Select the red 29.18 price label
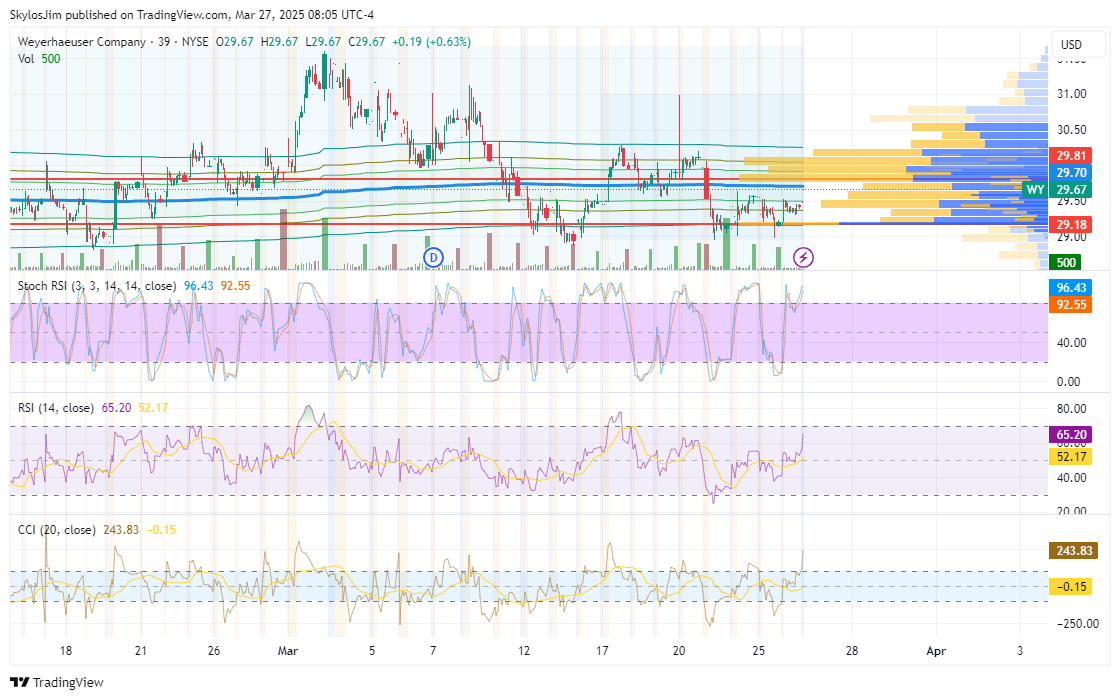 point(1072,226)
